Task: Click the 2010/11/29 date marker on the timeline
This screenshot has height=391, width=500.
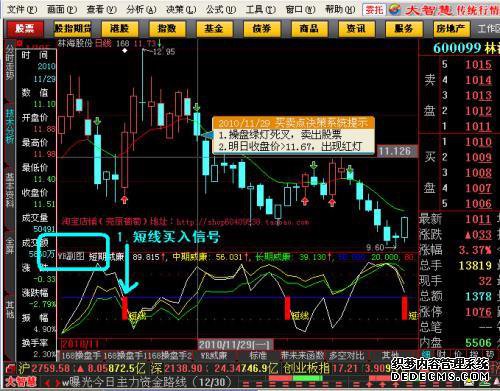Action: (236, 344)
